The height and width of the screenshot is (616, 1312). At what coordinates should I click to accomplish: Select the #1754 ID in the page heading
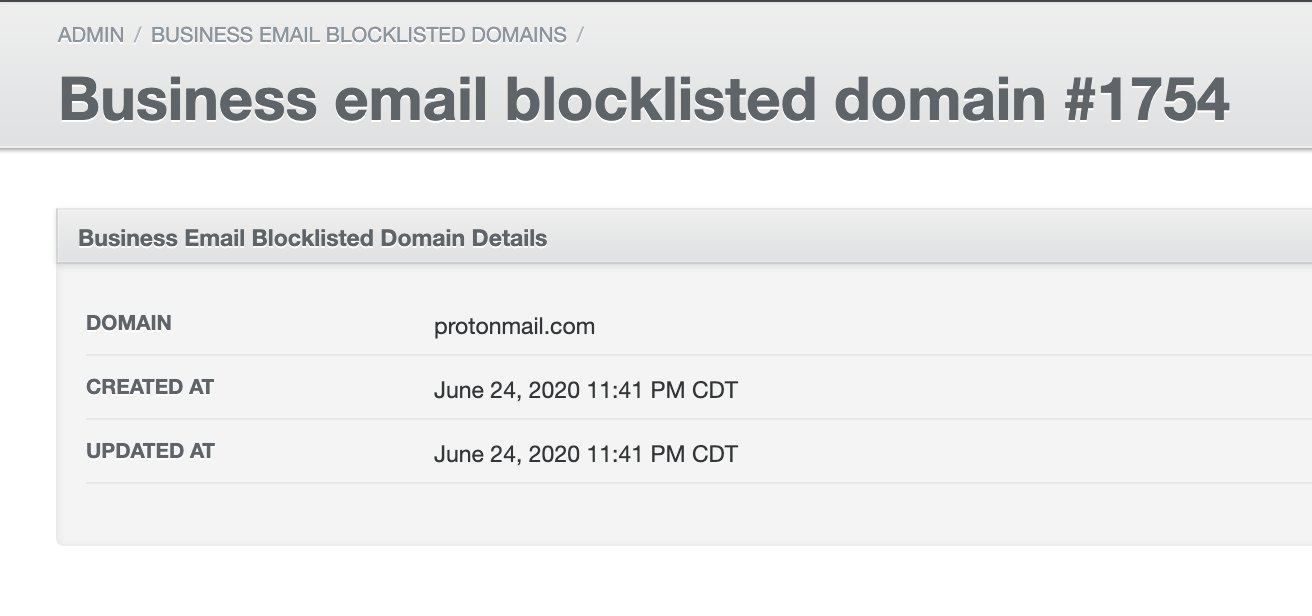point(1147,100)
